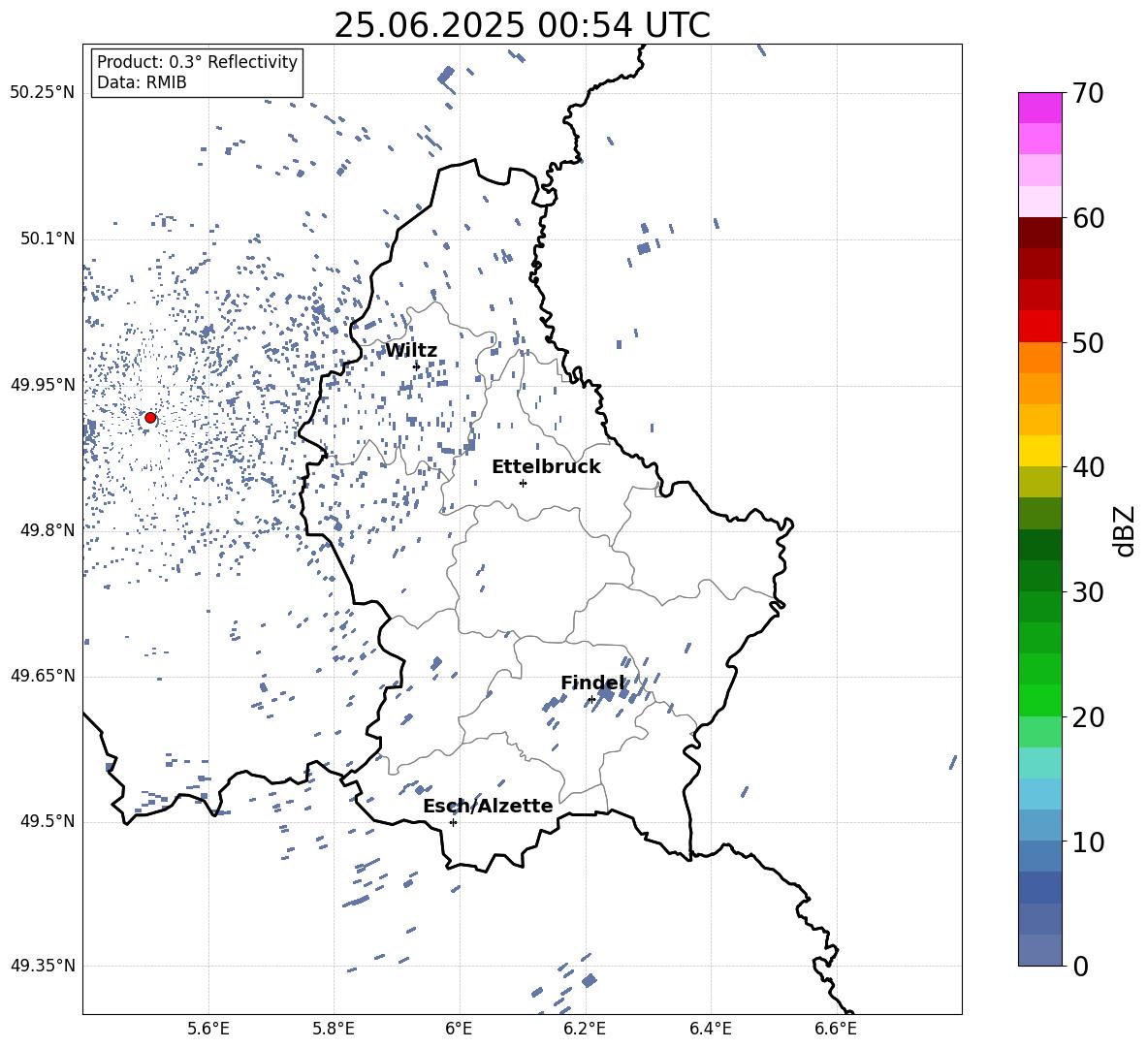Click the 49.65°N latitude label
This screenshot has width=1148, height=1048.
(43, 676)
